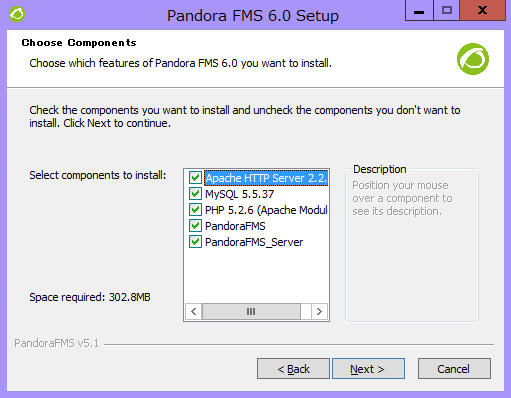Toggle the MySQL 5.5.37 checkbox
This screenshot has height=398, width=511.
[195, 194]
